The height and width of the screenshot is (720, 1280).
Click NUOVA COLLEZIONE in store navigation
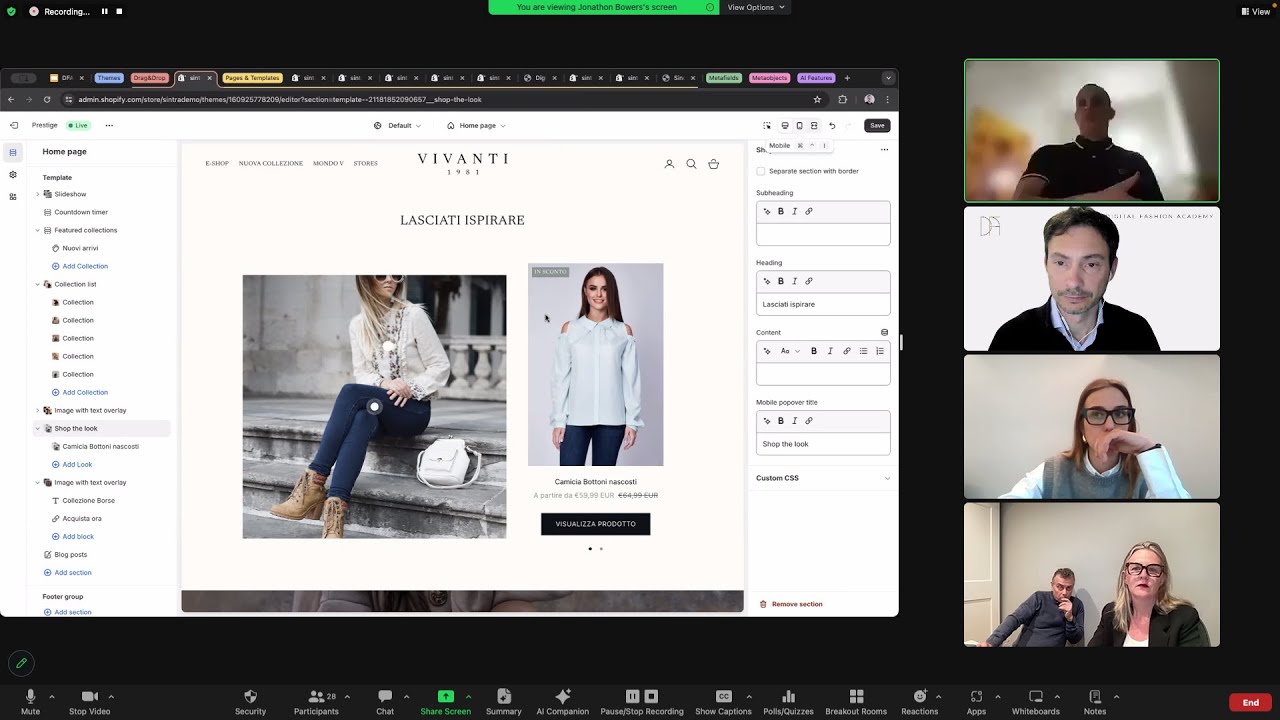click(x=271, y=163)
